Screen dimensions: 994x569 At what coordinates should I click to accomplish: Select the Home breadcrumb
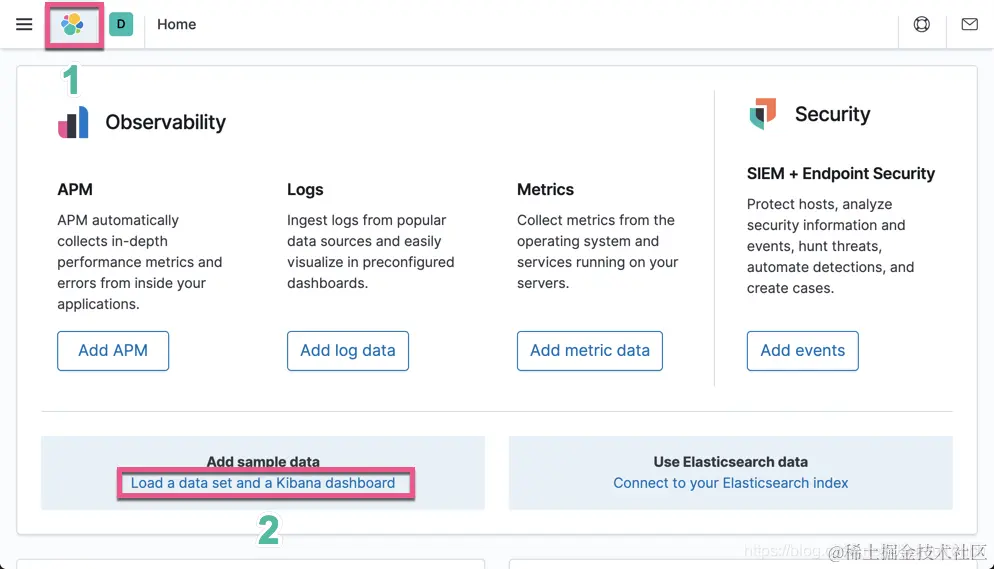point(176,24)
